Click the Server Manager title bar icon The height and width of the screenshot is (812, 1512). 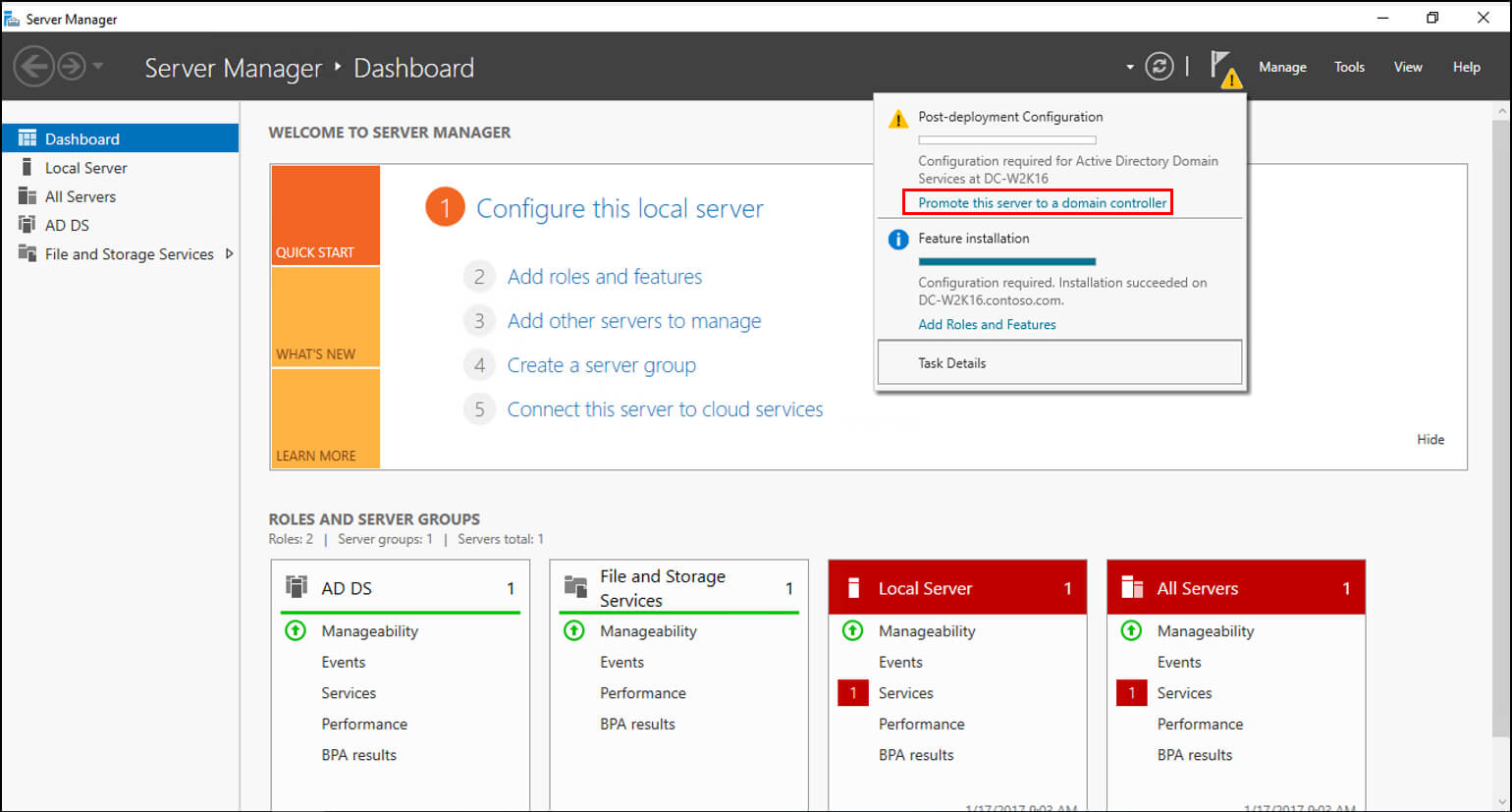(x=12, y=18)
